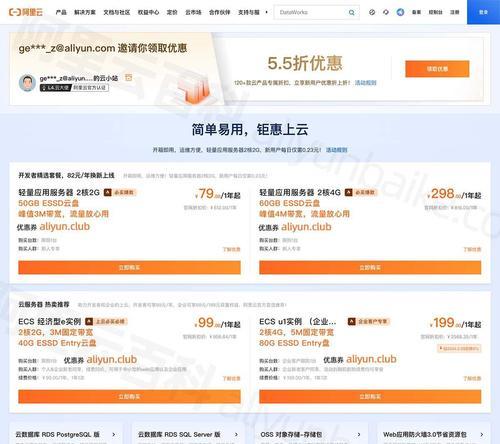Click the 控制台 link in header
500x444 pixels.
tap(435, 12)
